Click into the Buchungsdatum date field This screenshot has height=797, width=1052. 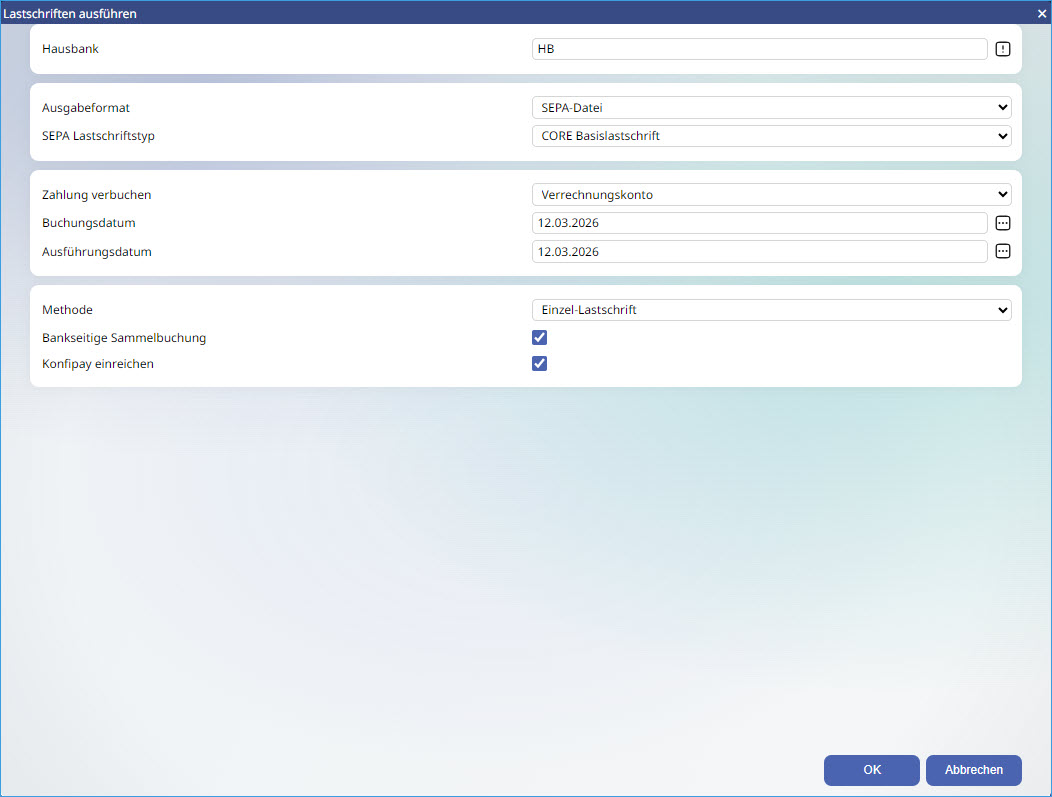click(759, 223)
